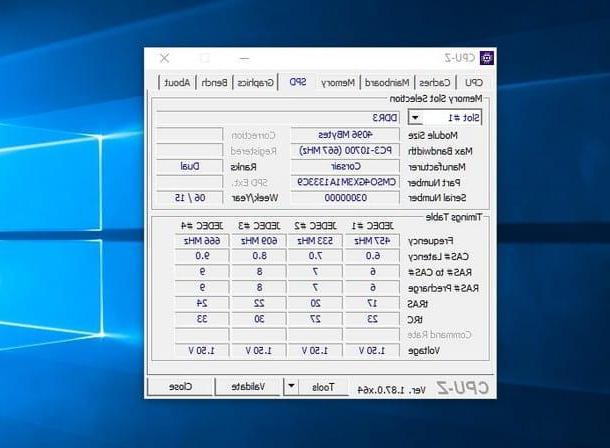
Task: Expand the Tools button dropdown arrow
Action: click(291, 386)
